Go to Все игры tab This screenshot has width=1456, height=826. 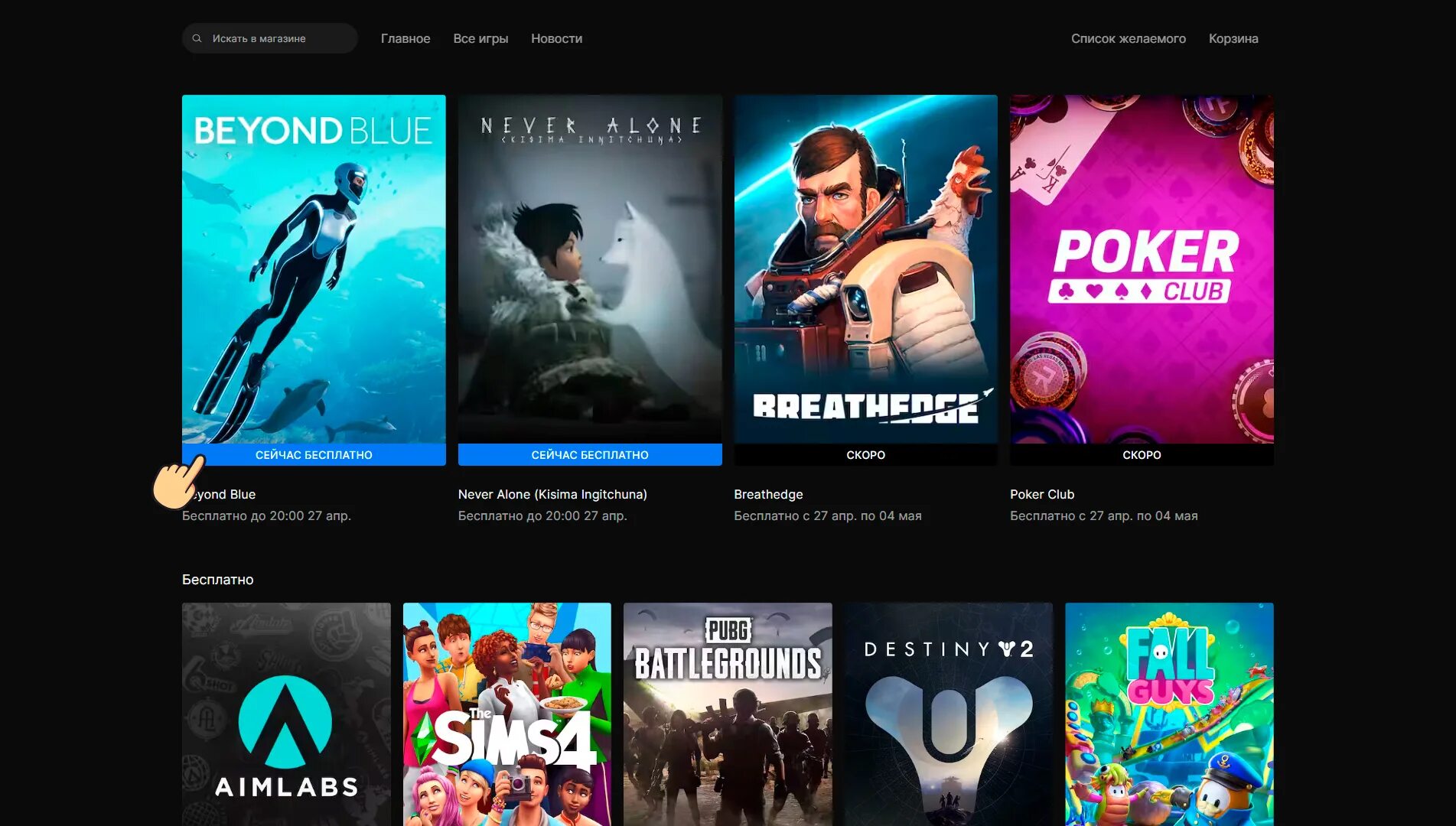pyautogui.click(x=480, y=38)
